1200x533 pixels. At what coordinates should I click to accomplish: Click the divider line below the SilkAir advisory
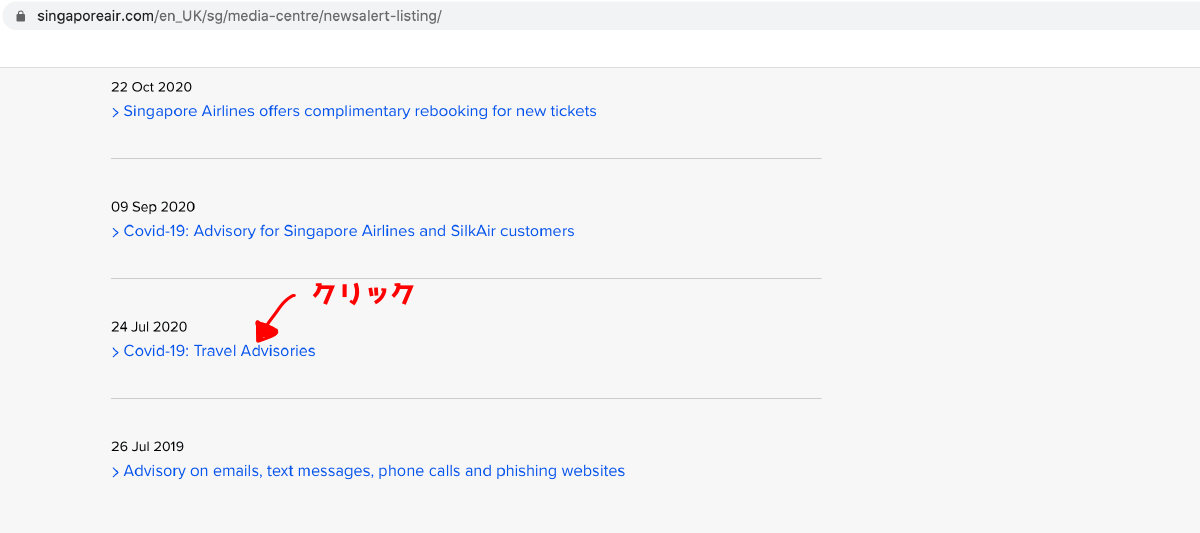466,278
